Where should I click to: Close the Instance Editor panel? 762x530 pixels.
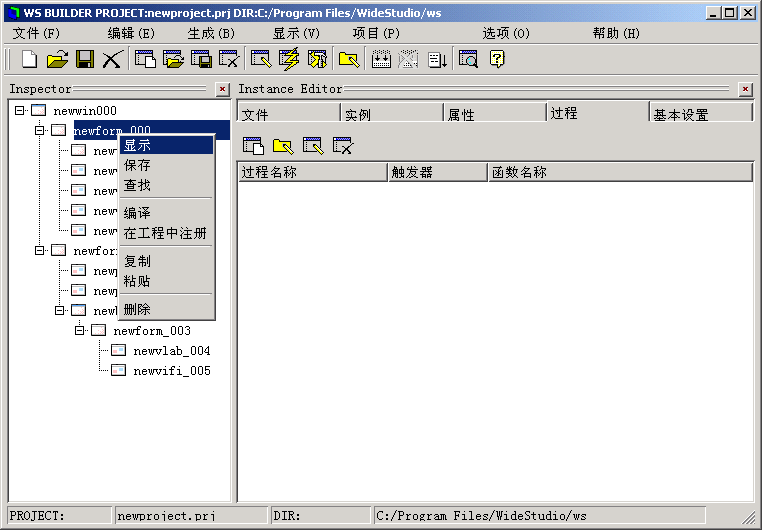point(745,89)
